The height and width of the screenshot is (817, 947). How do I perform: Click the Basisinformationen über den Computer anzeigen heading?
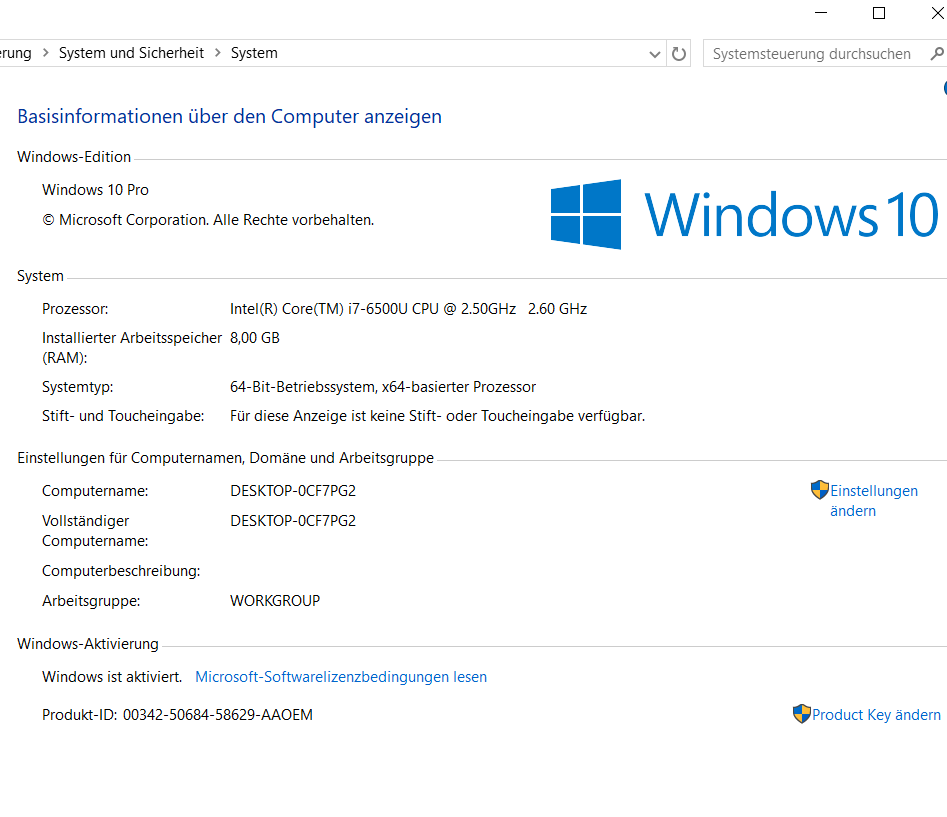click(230, 116)
